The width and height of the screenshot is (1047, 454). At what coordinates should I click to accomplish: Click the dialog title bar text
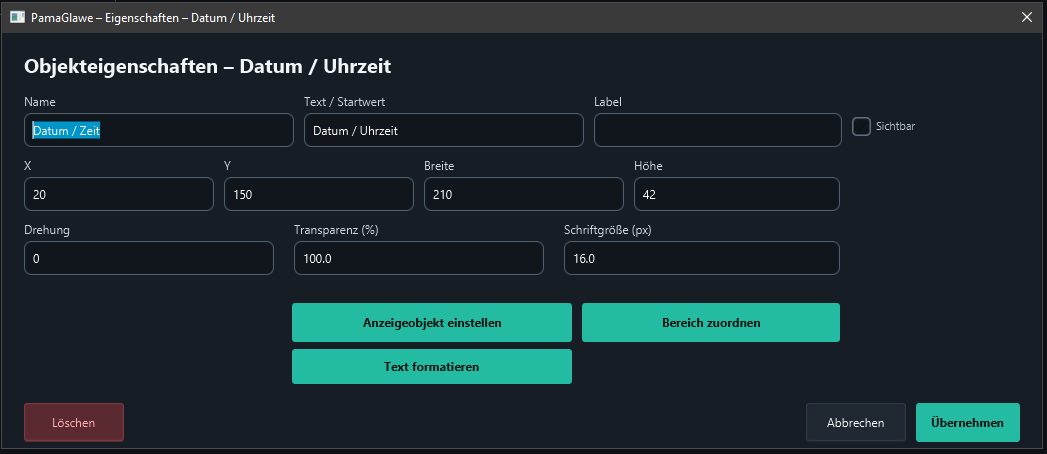point(153,18)
